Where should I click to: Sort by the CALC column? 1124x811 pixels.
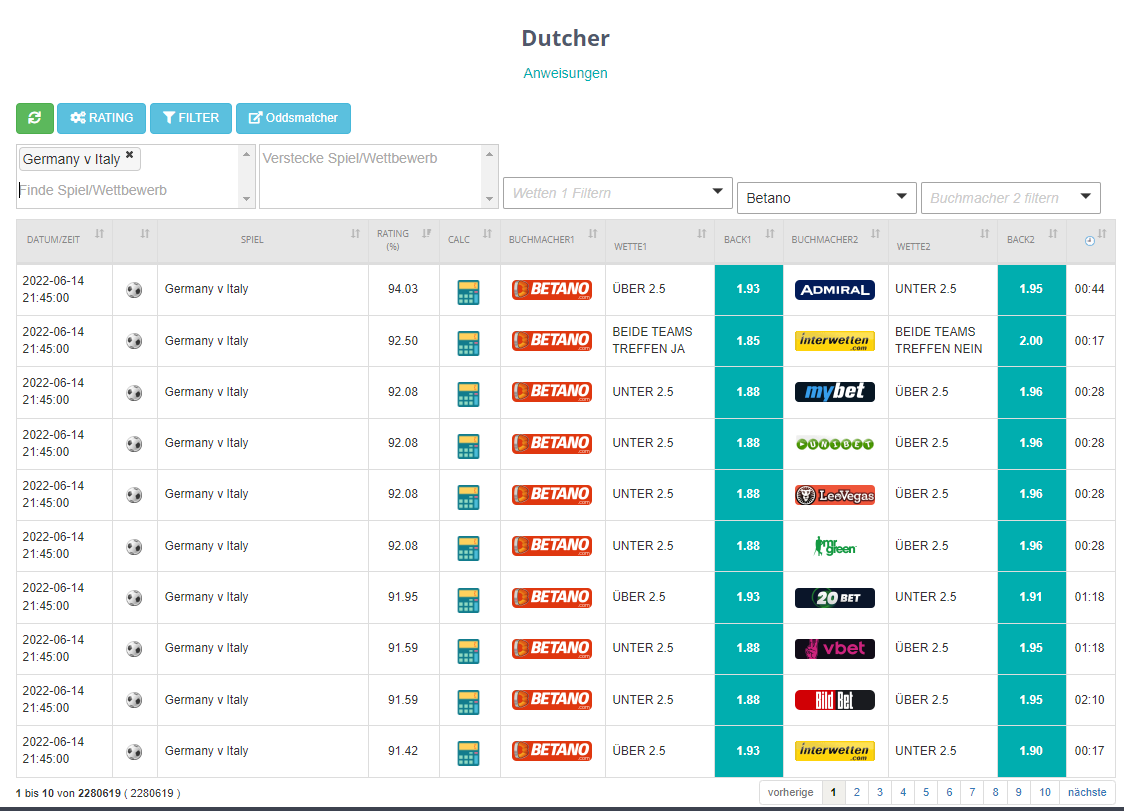coord(470,240)
